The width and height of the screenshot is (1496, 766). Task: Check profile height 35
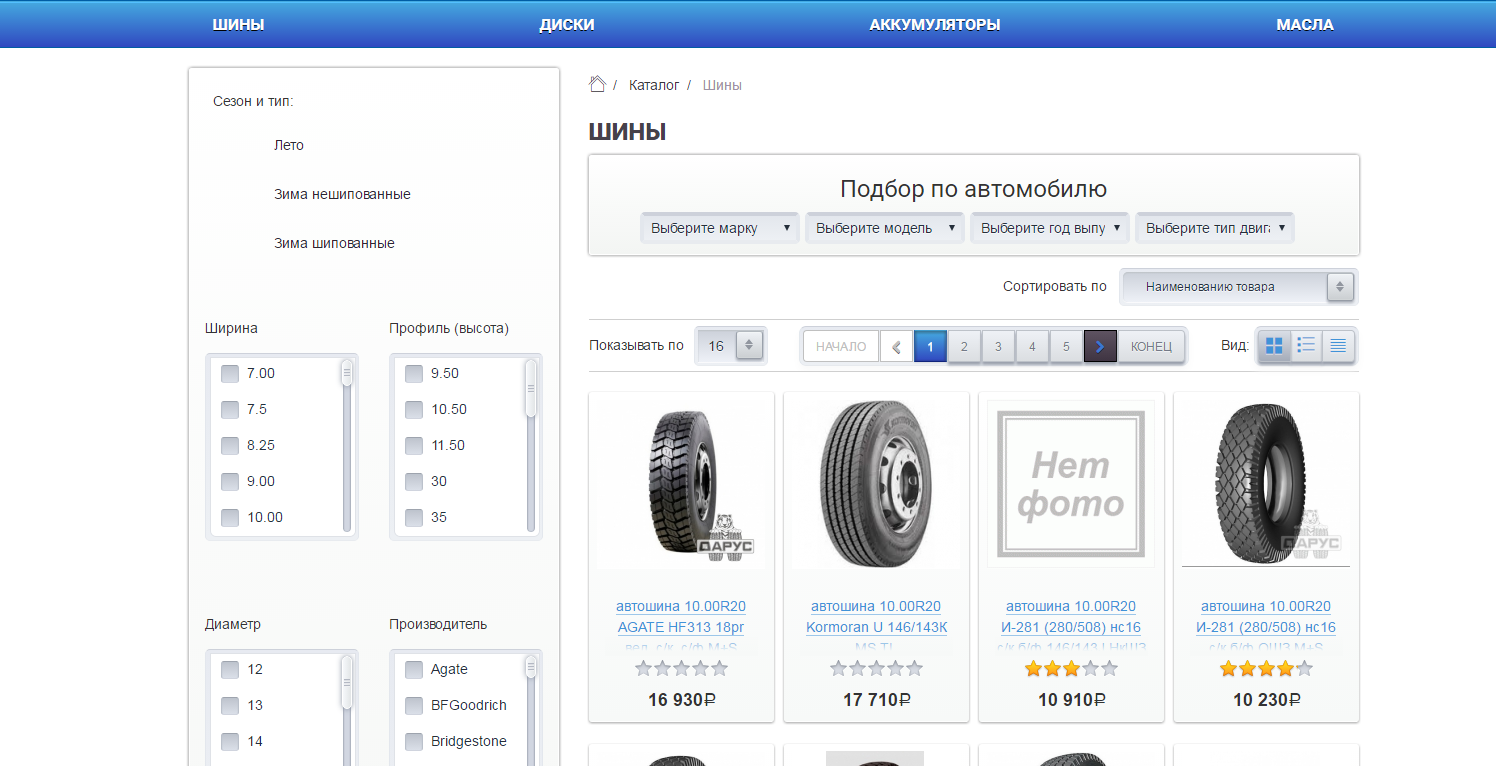pos(414,517)
